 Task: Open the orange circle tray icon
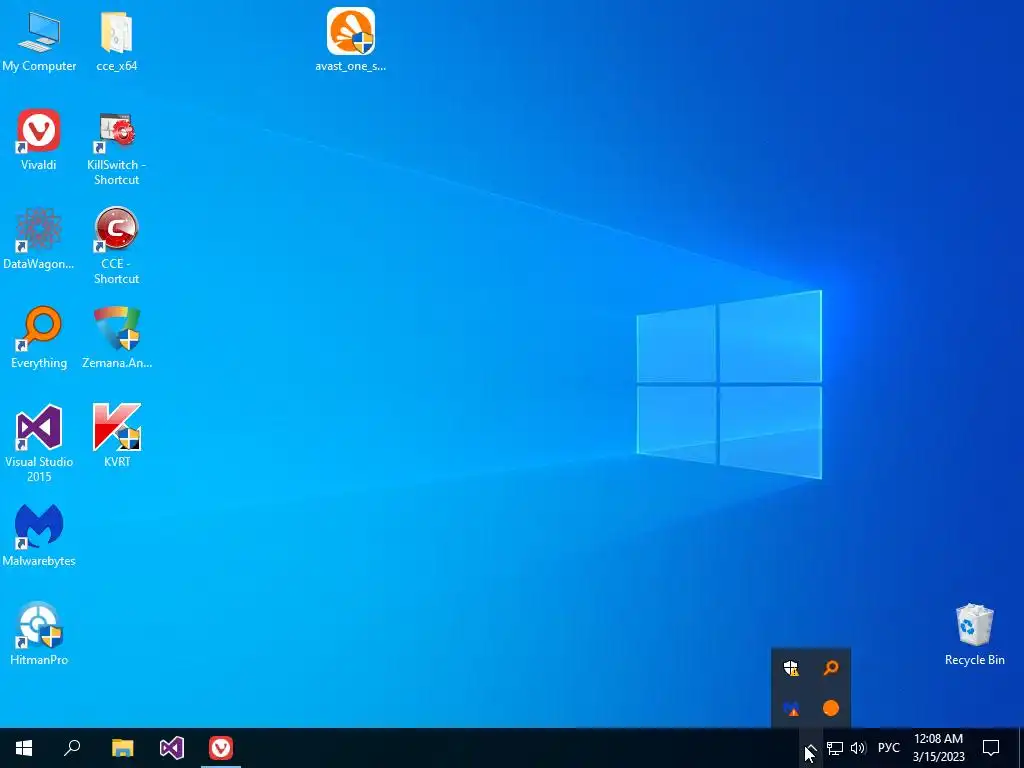pos(831,708)
